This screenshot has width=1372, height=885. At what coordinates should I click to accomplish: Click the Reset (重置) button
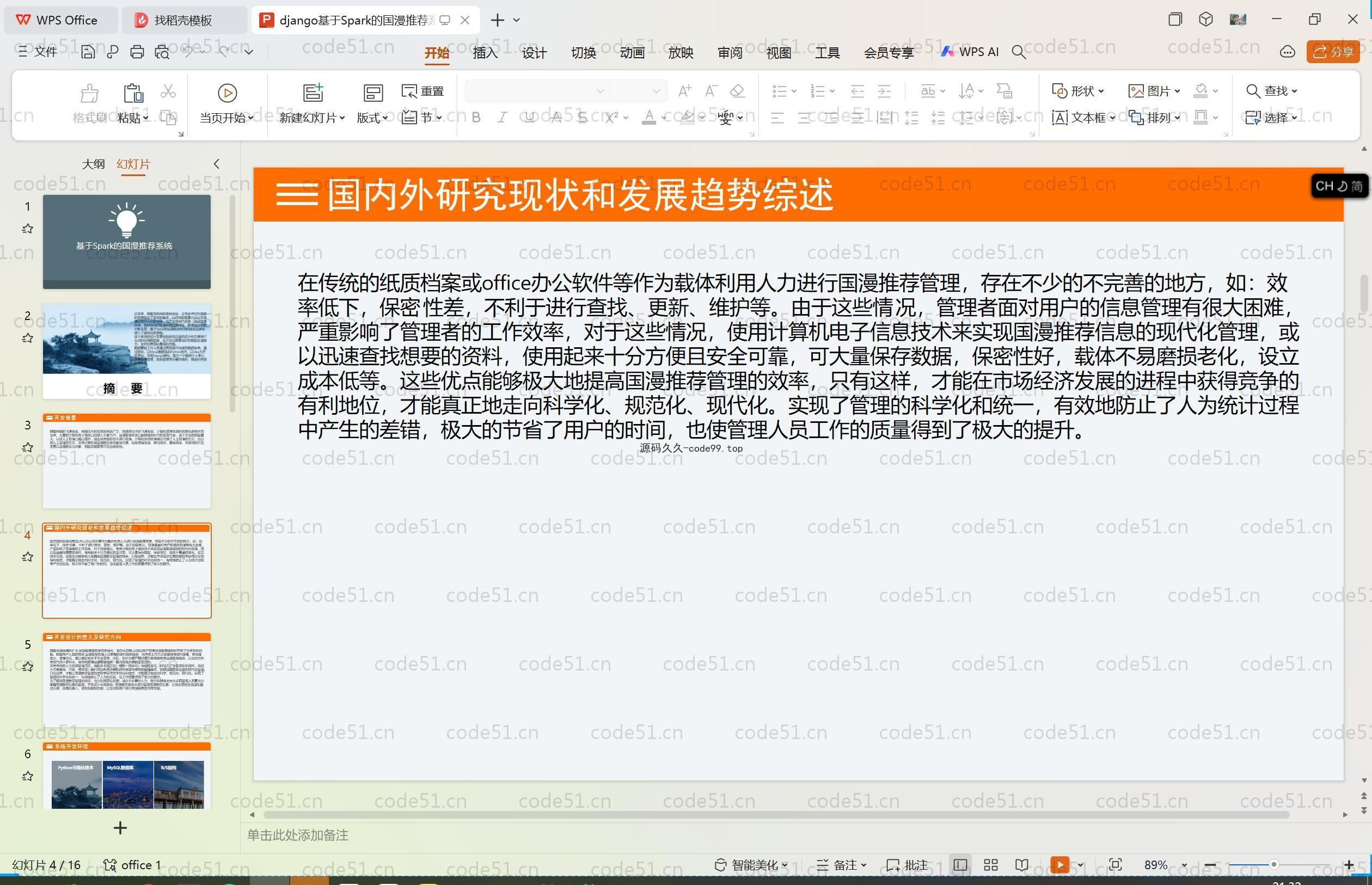[422, 91]
